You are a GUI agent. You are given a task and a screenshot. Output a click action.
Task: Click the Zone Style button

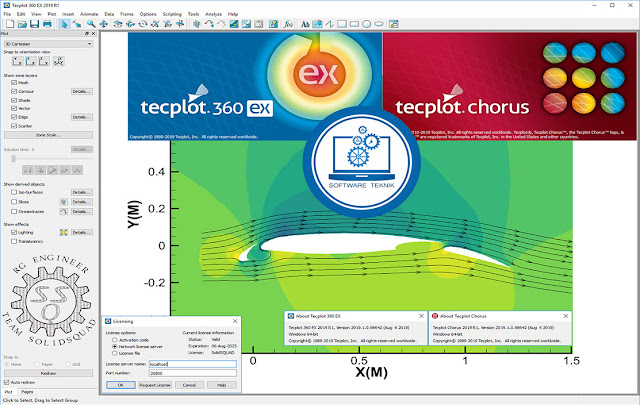point(48,135)
